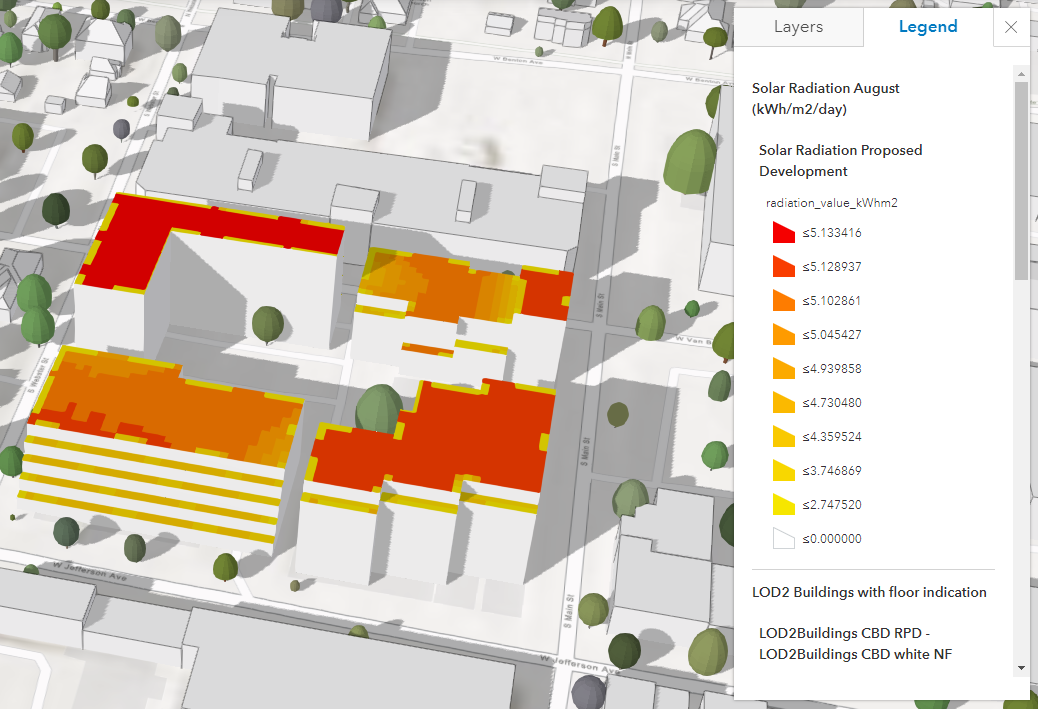Click the orange ≤5.102861 legend symbol
This screenshot has height=709, width=1038.
784,300
